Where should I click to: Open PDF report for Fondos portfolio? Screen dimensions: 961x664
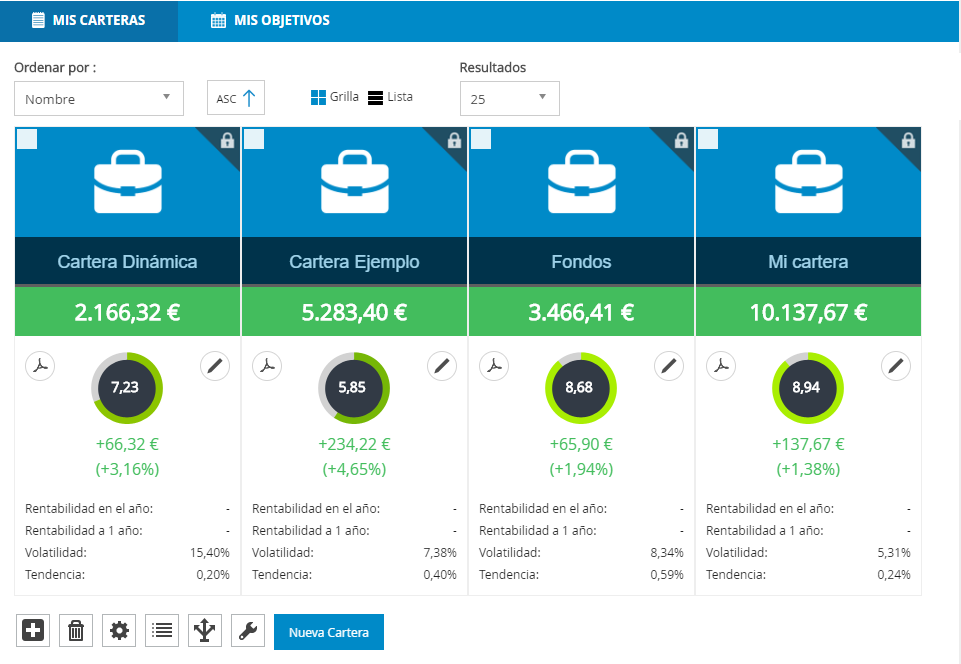coord(494,366)
